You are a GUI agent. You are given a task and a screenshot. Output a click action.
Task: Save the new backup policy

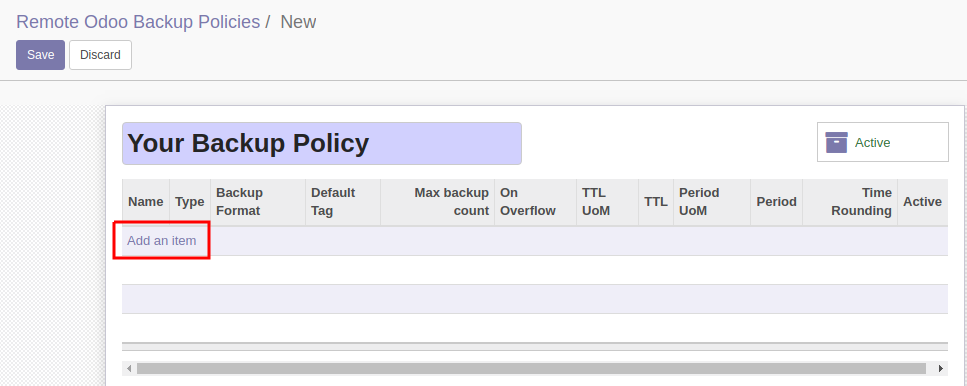coord(40,55)
